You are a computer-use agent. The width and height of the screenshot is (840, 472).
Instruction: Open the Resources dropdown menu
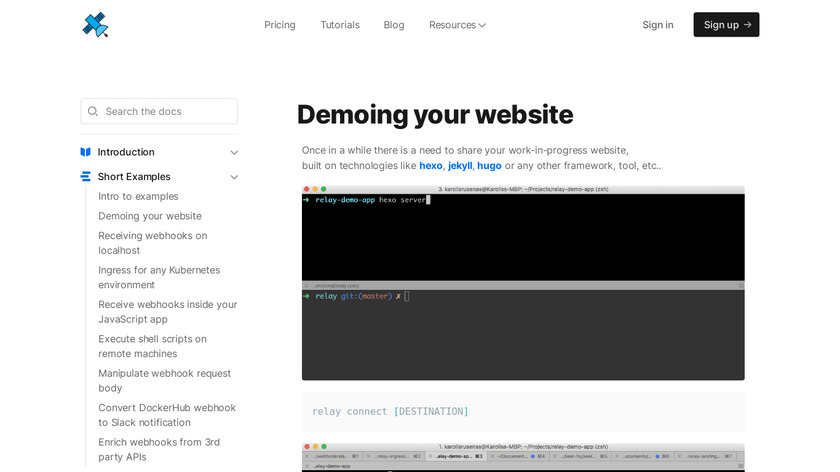(x=457, y=25)
